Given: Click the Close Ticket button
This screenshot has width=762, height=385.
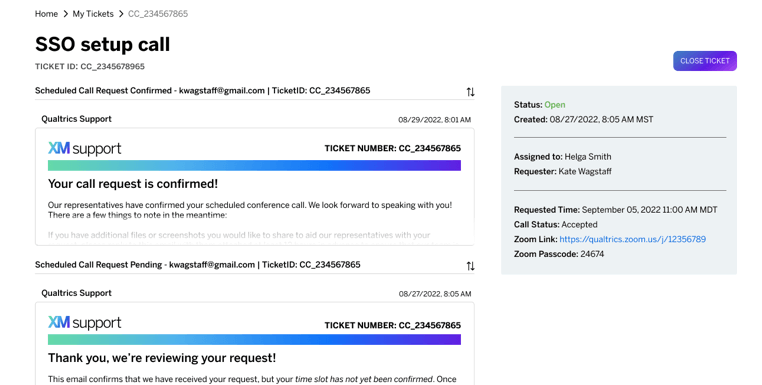Looking at the screenshot, I should coord(705,61).
